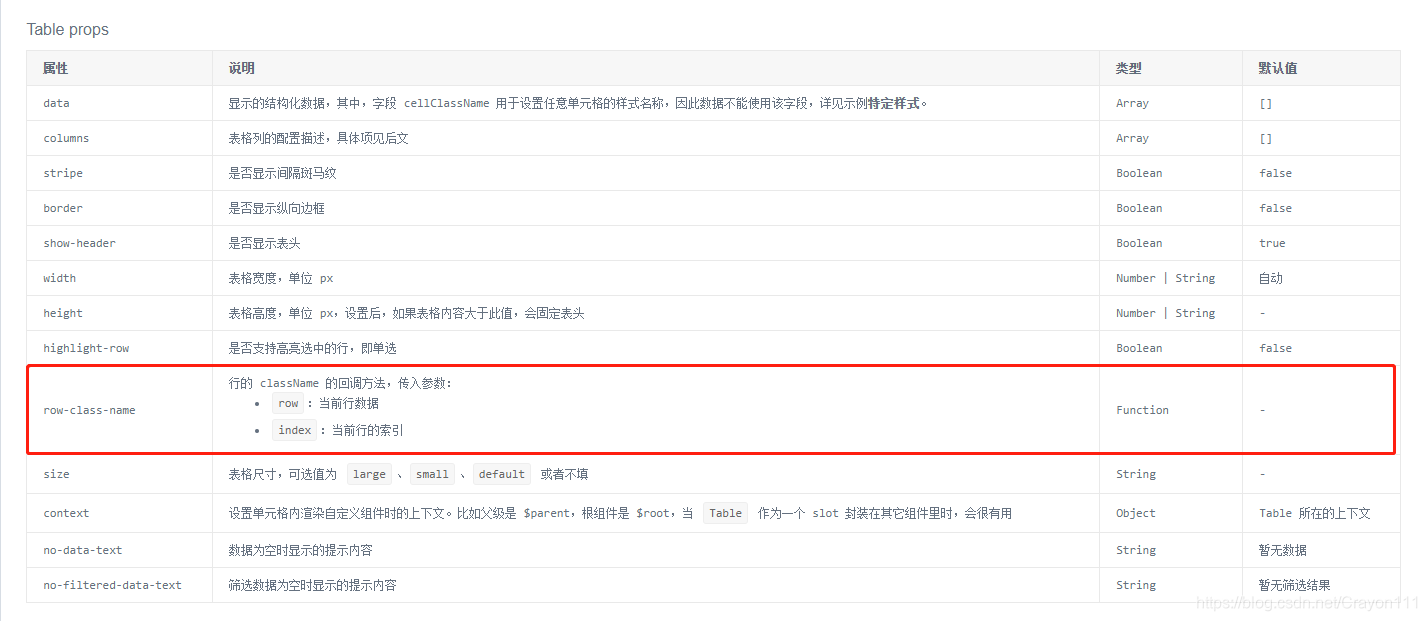Select the "stripe" property label
The image size is (1427, 621).
pyautogui.click(x=63, y=172)
